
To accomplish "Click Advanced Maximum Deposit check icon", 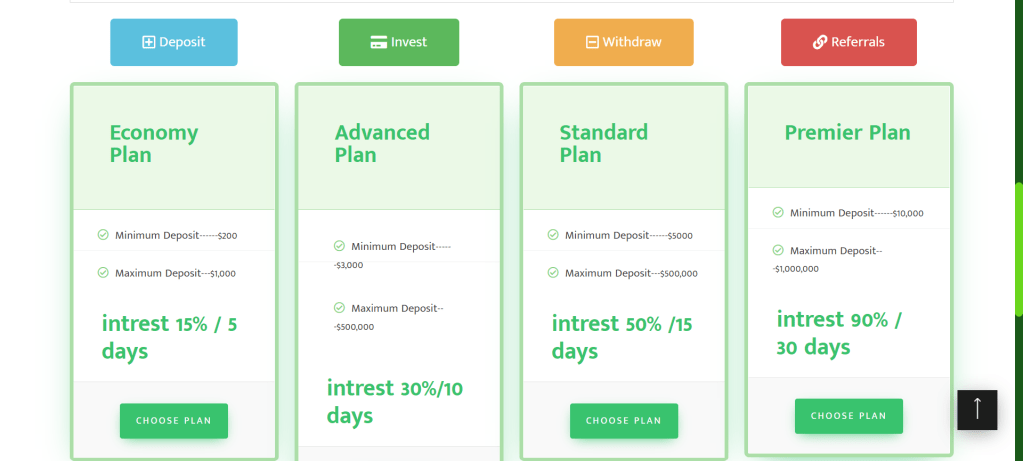I will coord(339,308).
